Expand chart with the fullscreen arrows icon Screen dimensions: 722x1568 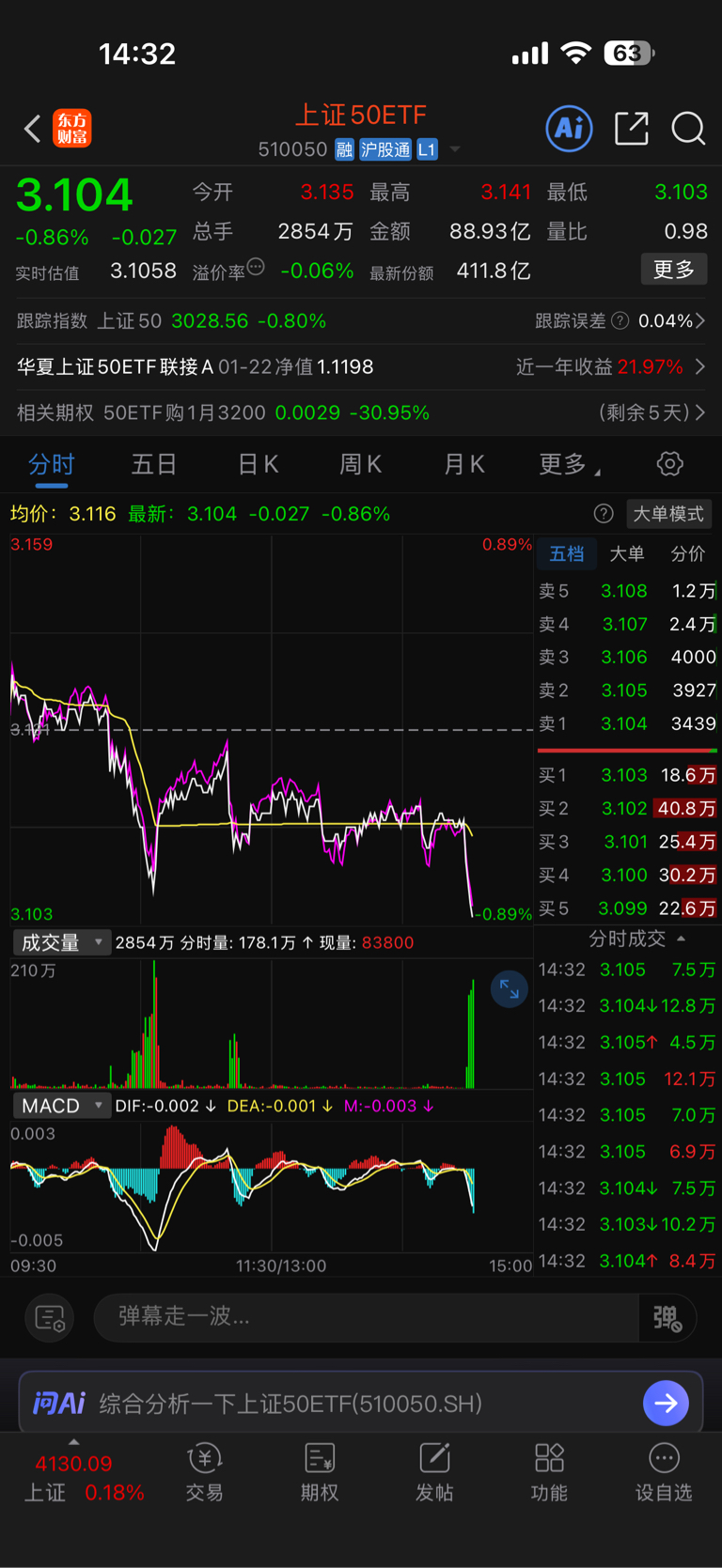pyautogui.click(x=510, y=989)
